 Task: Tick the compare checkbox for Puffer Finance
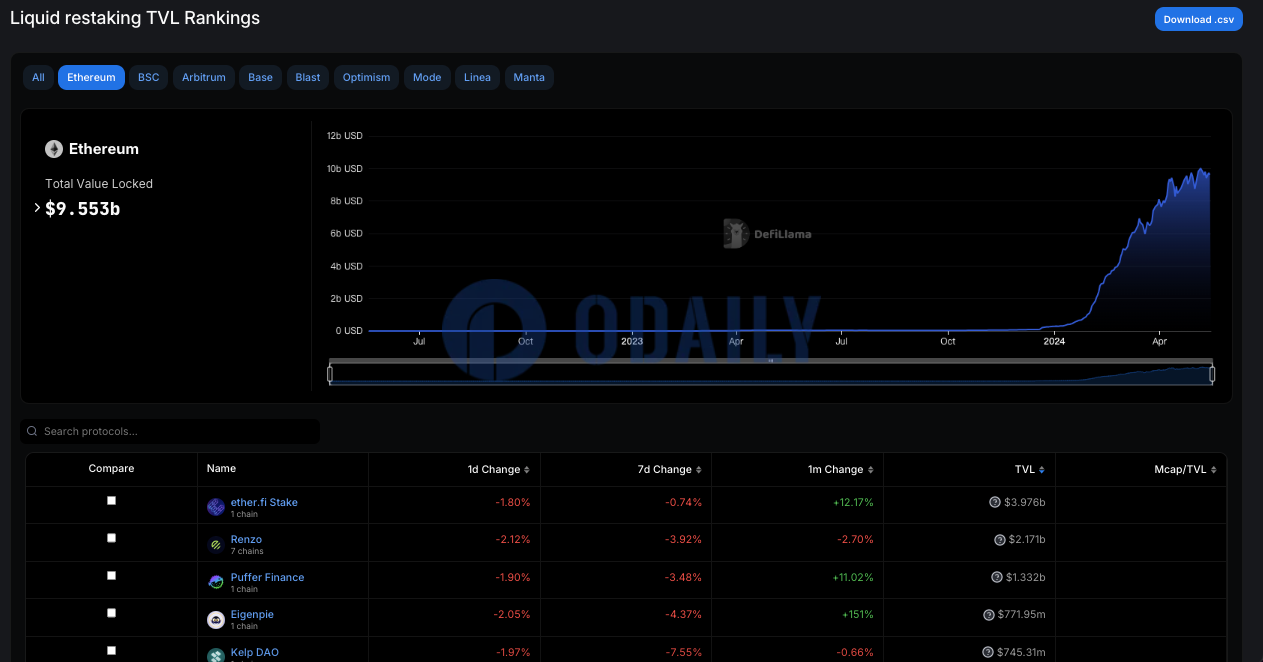tap(111, 575)
